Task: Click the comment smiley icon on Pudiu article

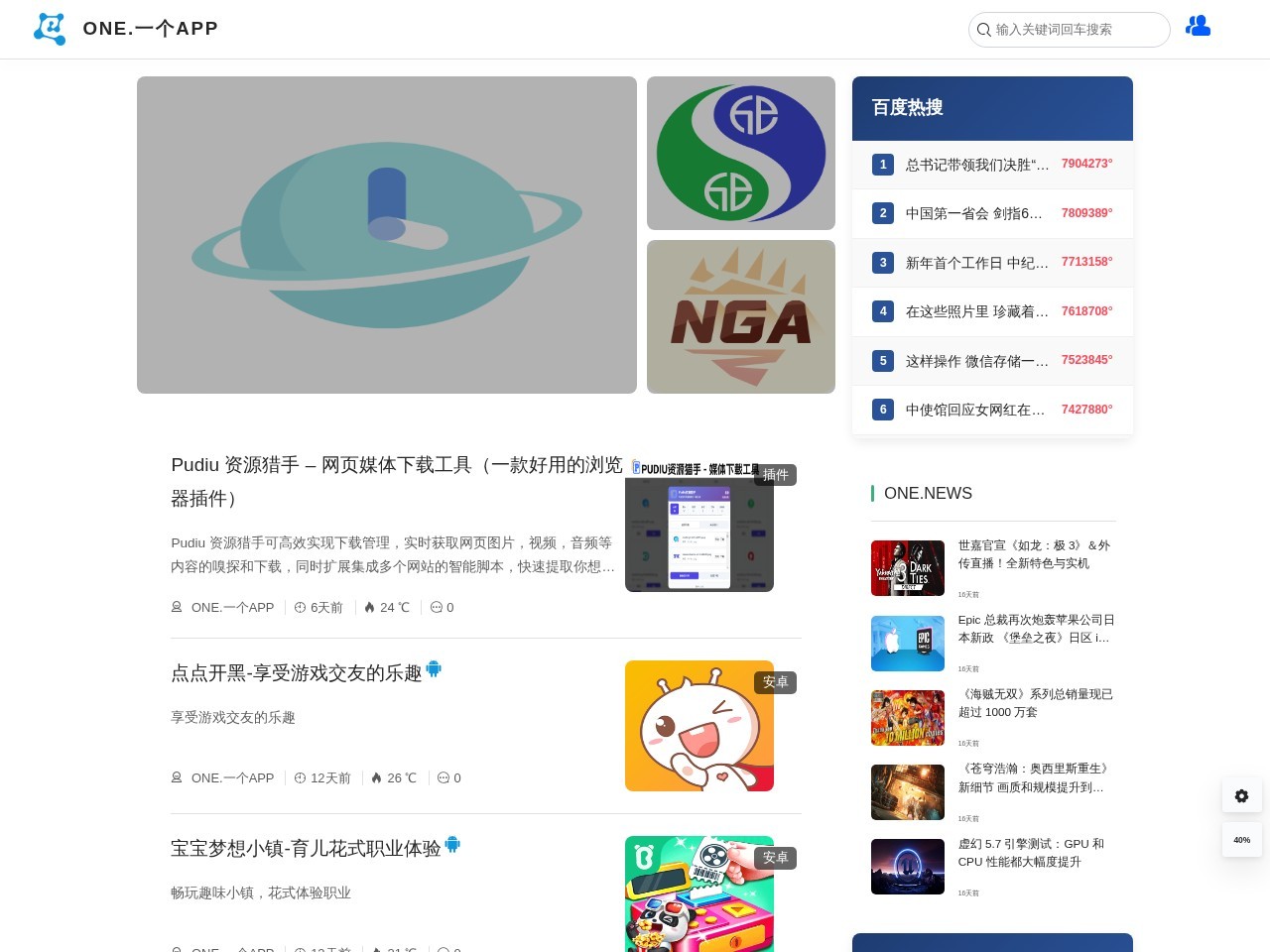Action: (x=435, y=607)
